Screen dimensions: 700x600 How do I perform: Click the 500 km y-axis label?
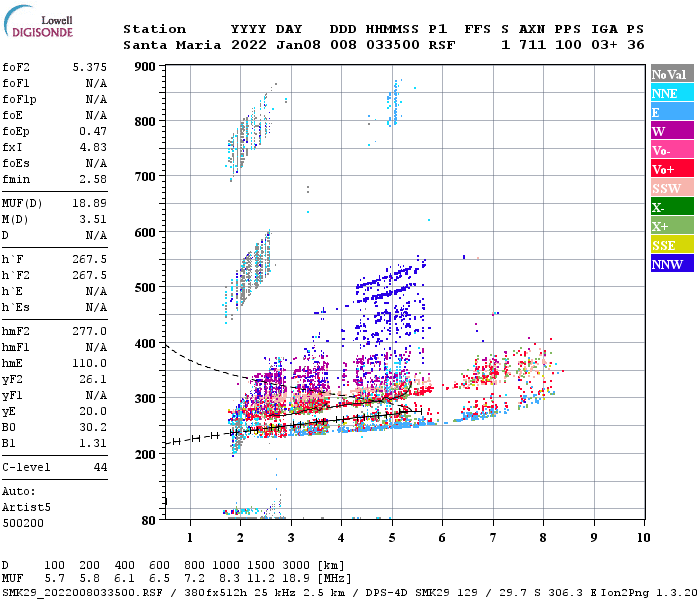145,288
